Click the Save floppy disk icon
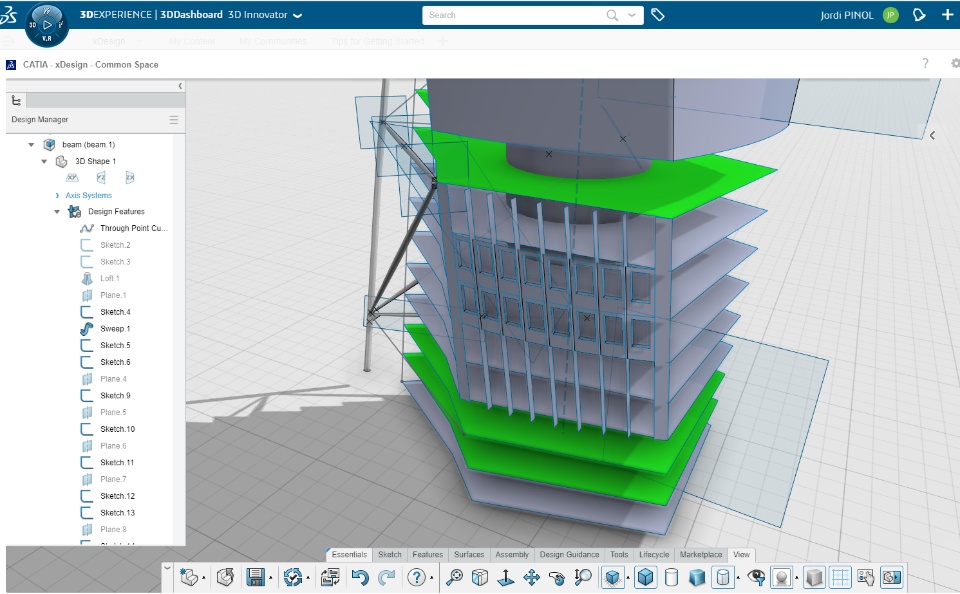 click(255, 577)
